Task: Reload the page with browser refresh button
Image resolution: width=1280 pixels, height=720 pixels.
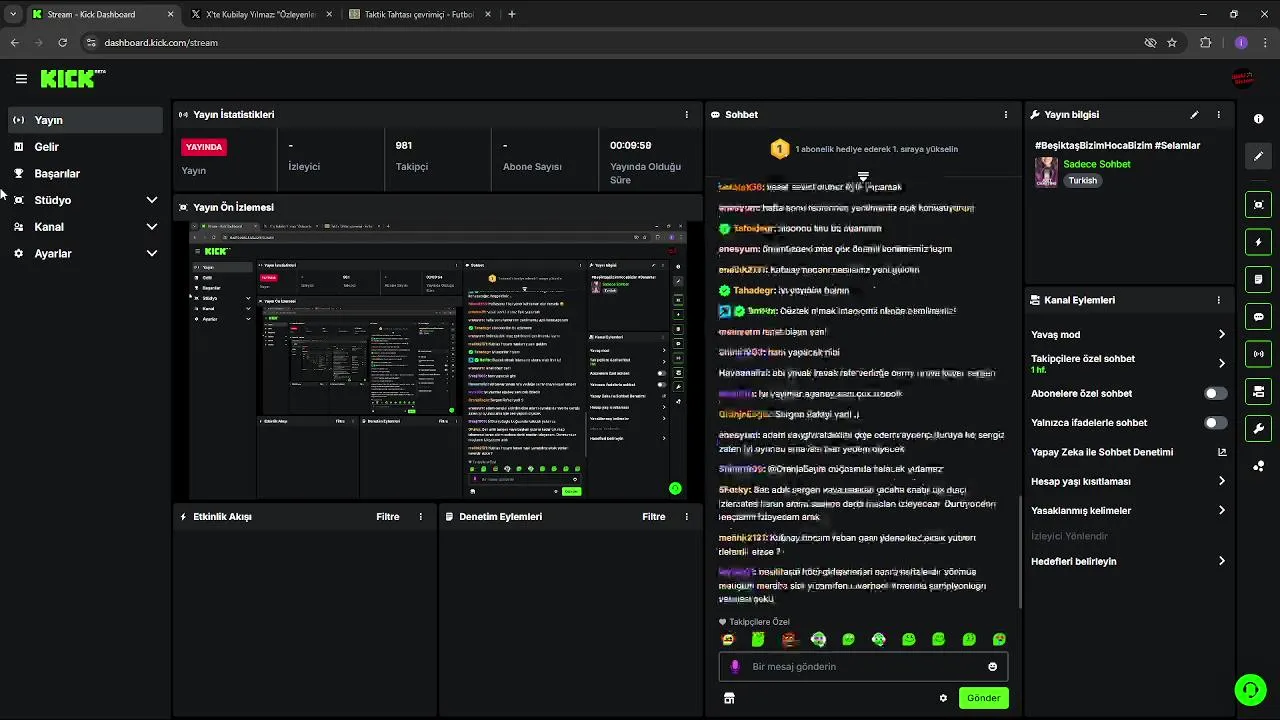Action: tap(62, 43)
